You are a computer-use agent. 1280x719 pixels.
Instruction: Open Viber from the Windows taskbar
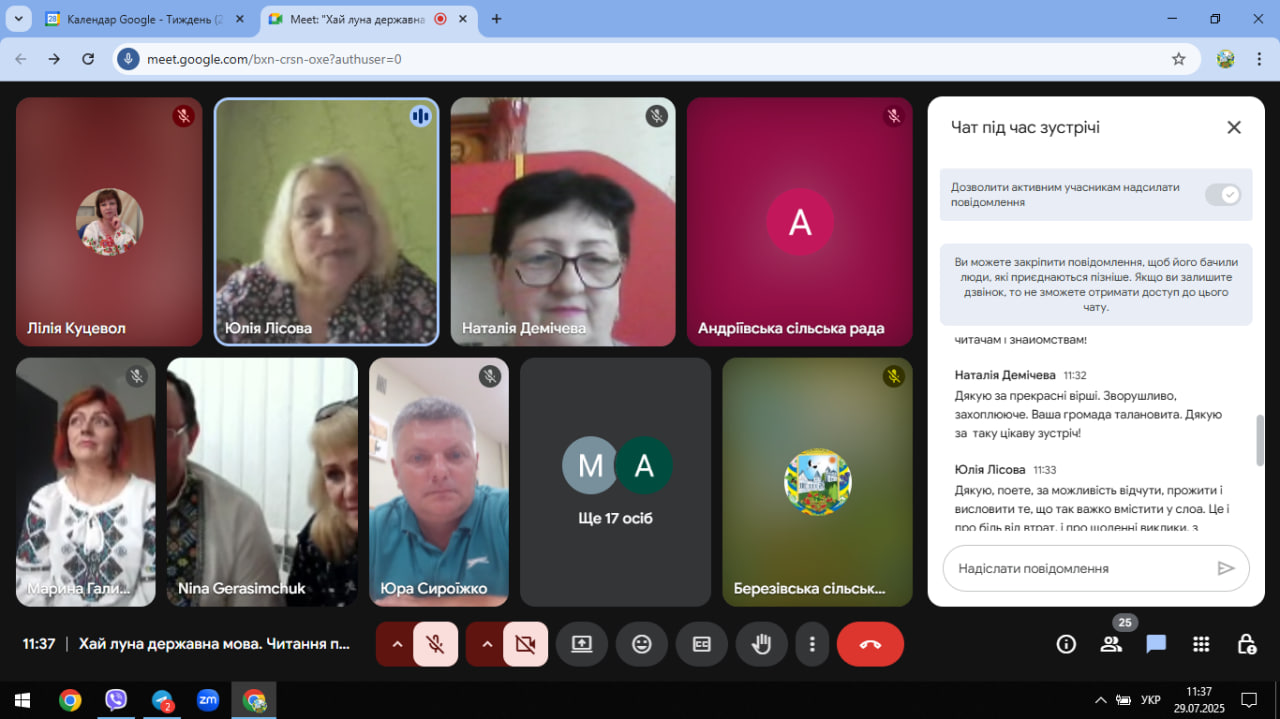116,700
